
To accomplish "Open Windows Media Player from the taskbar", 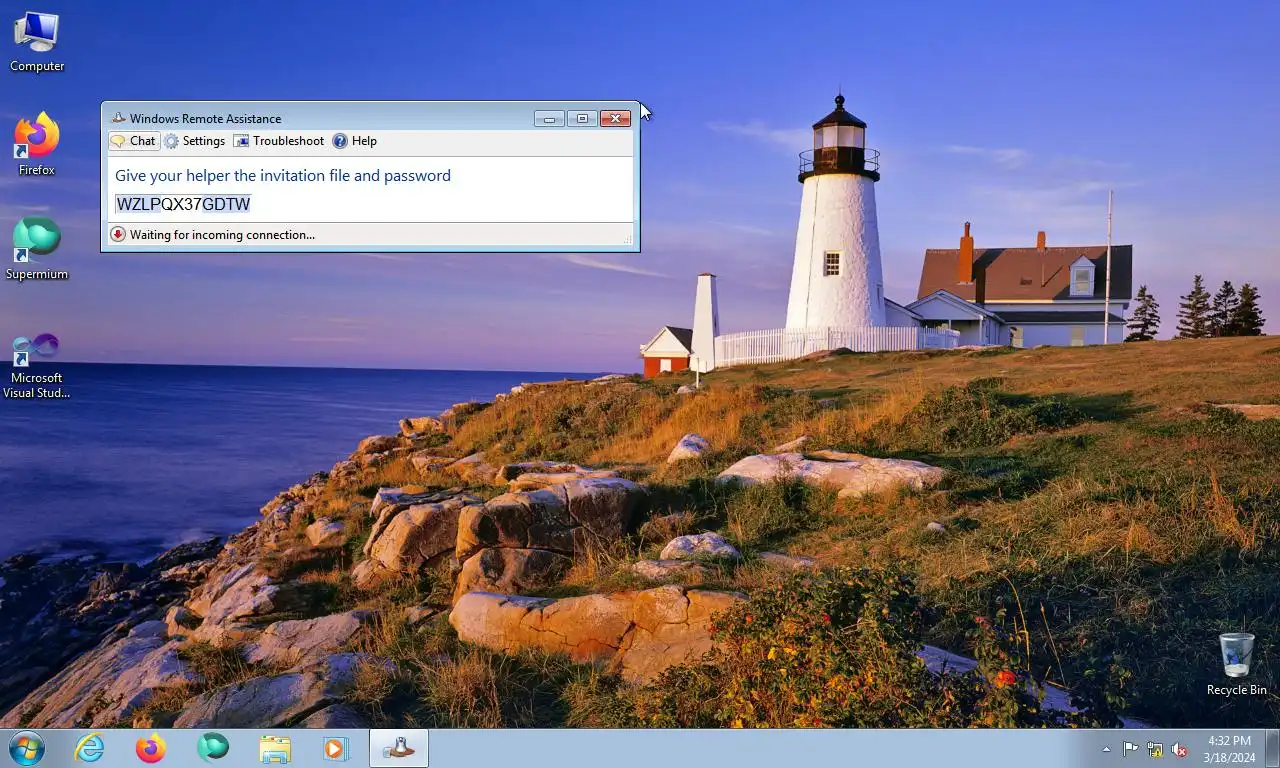I will (x=335, y=748).
